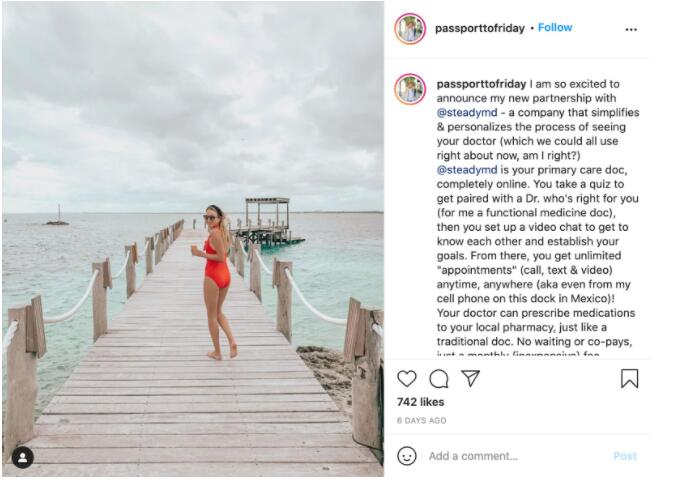Open passporttofriday username in the header

(x=479, y=28)
